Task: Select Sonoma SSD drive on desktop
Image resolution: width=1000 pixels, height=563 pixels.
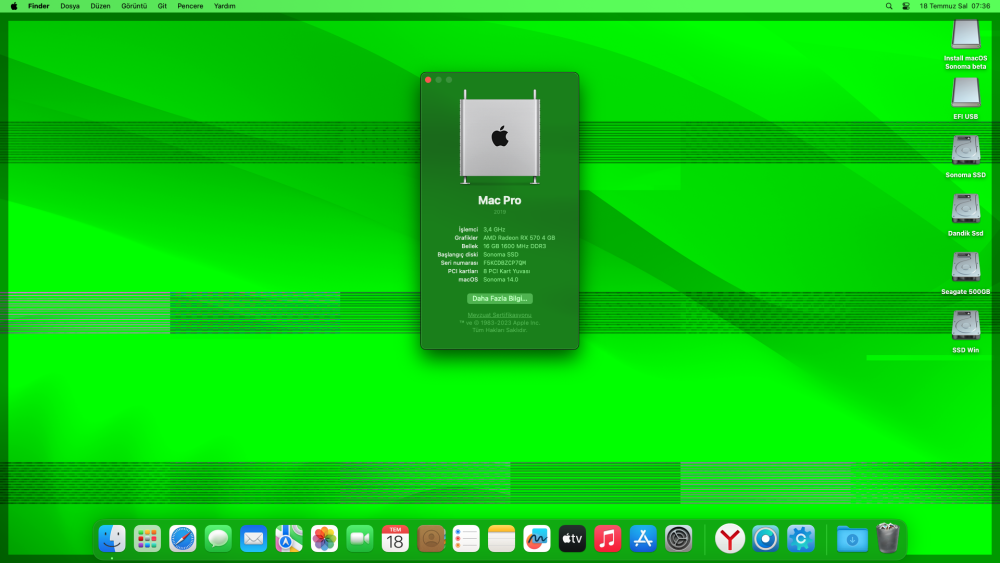Action: (x=966, y=156)
